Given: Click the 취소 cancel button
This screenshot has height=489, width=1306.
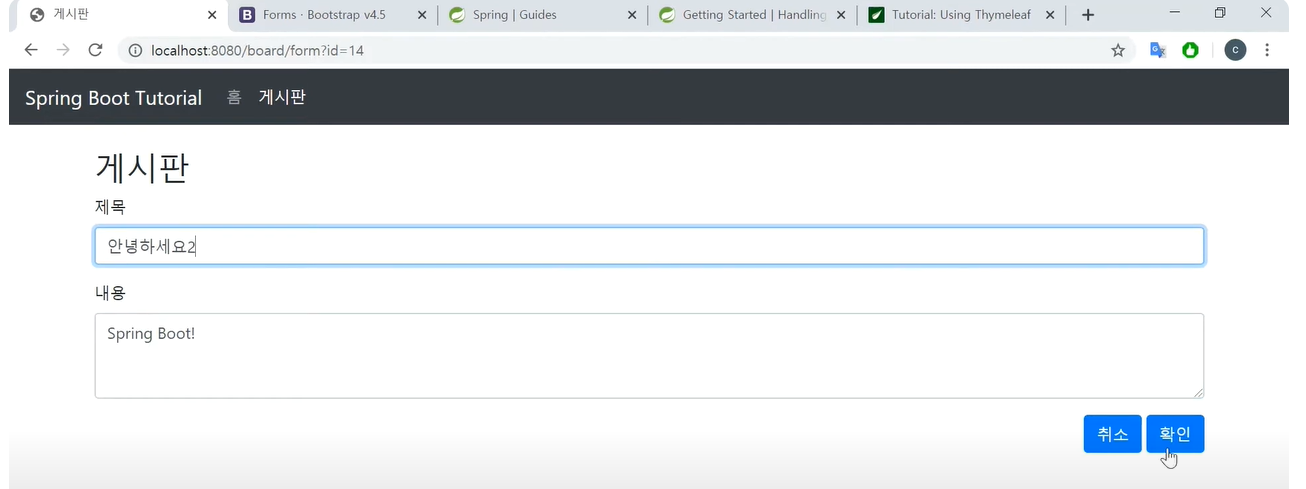Looking at the screenshot, I should (1112, 434).
